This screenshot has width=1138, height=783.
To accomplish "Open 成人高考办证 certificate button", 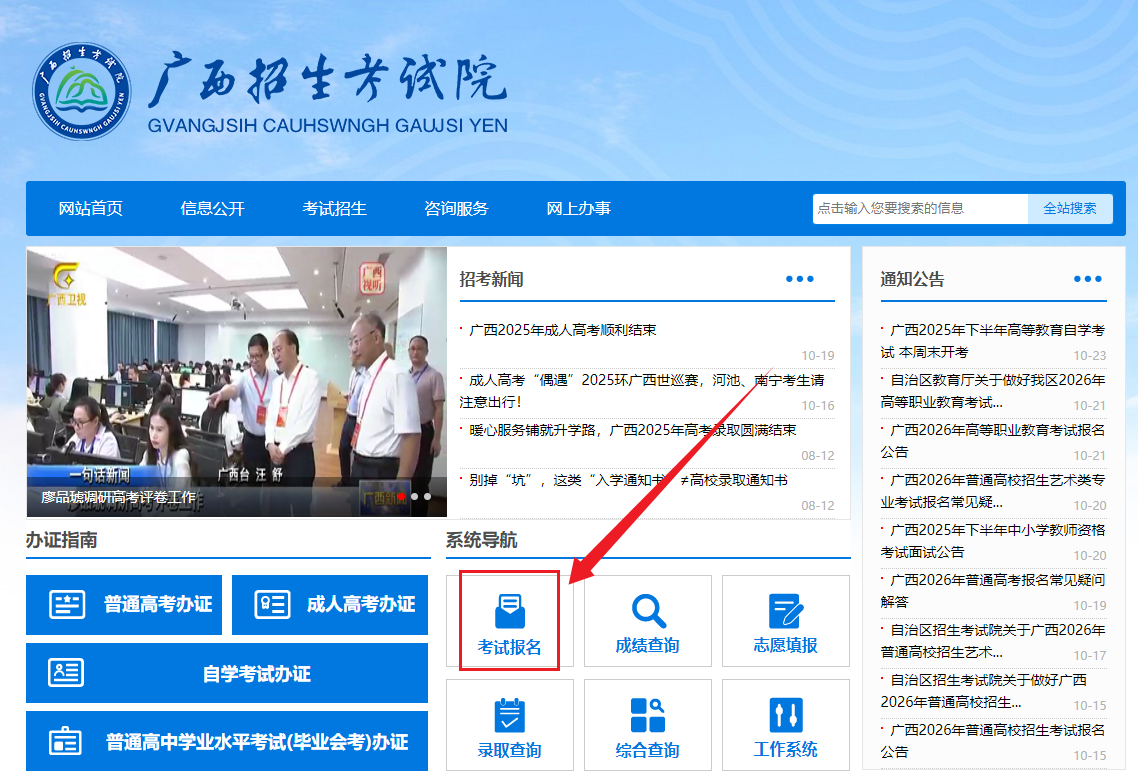I will (330, 604).
